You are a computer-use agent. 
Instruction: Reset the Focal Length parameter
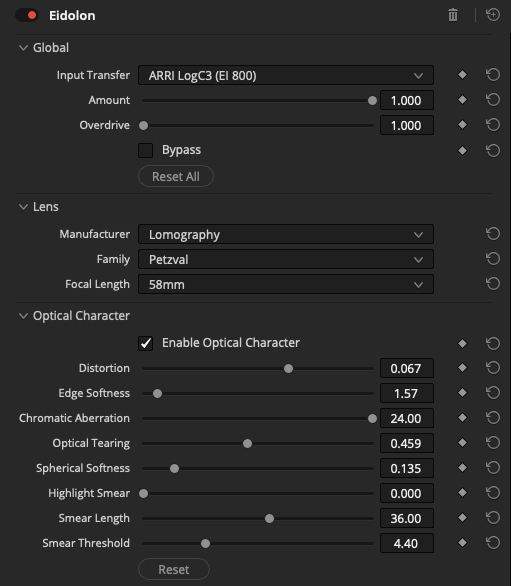point(493,284)
